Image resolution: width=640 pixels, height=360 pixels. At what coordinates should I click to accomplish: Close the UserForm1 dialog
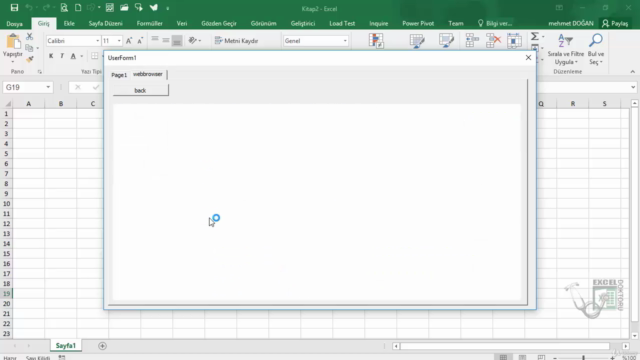pyautogui.click(x=528, y=58)
